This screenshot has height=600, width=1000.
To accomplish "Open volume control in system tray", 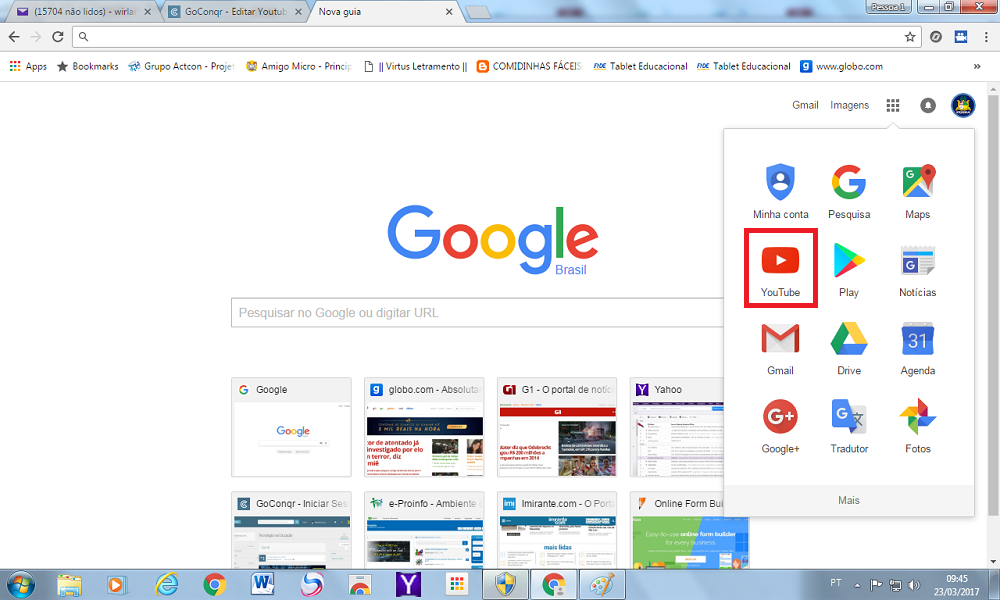I will pyautogui.click(x=914, y=585).
